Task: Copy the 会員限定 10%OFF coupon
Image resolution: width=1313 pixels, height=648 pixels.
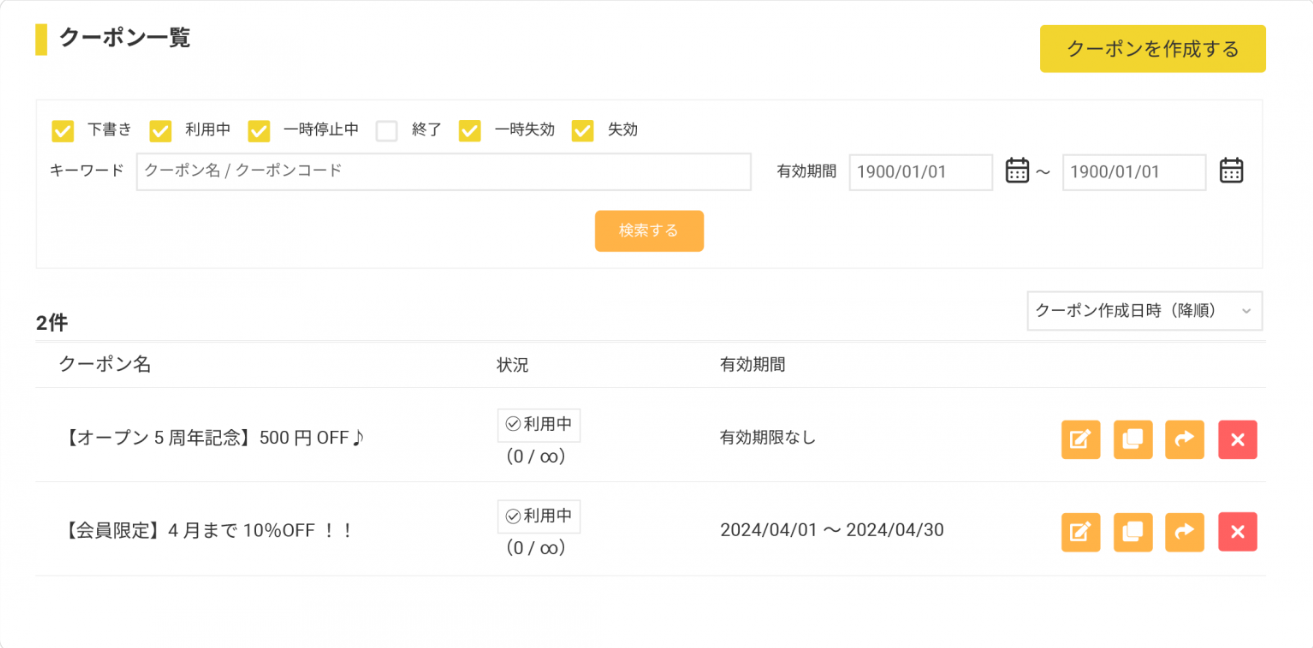Action: [x=1132, y=532]
